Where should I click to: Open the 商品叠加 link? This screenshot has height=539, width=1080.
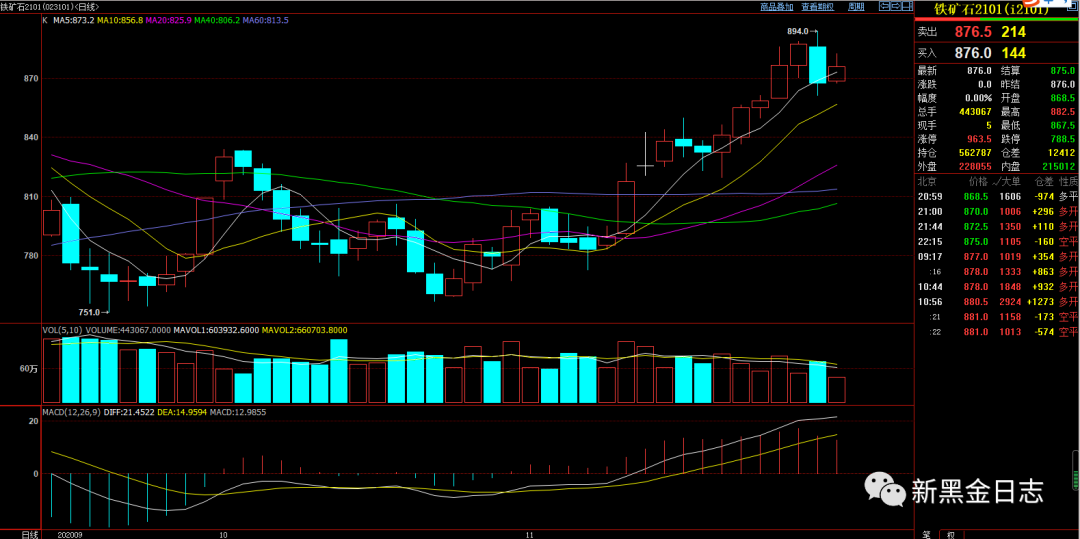click(776, 7)
